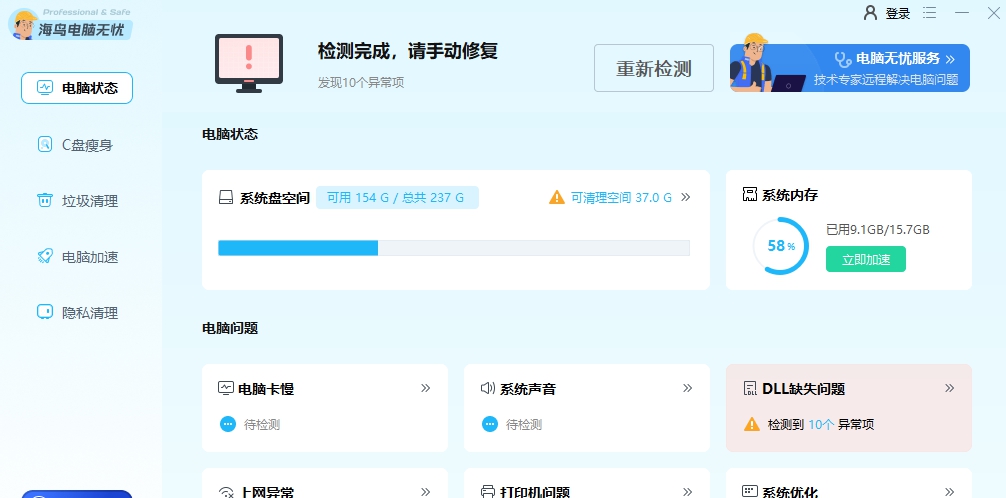The height and width of the screenshot is (498, 1006).
Task: Switch to C盘瘦身 in the sidebar
Action: tap(77, 145)
